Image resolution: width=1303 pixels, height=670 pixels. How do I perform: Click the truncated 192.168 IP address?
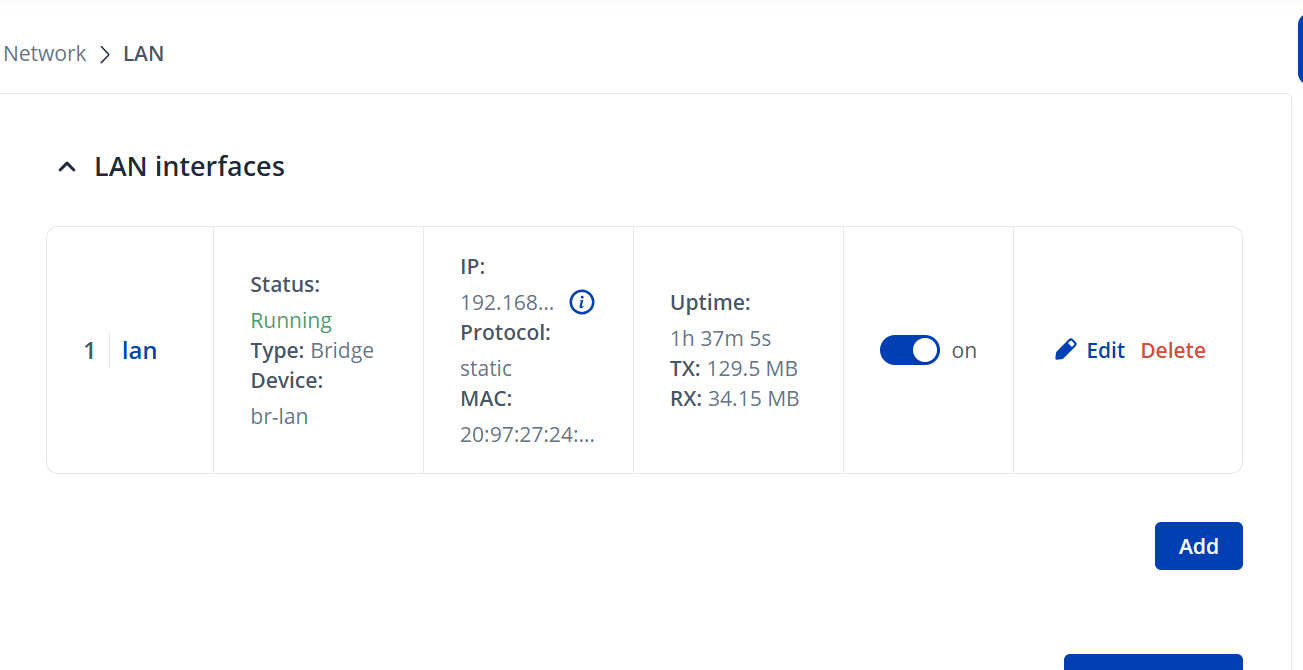click(x=507, y=303)
